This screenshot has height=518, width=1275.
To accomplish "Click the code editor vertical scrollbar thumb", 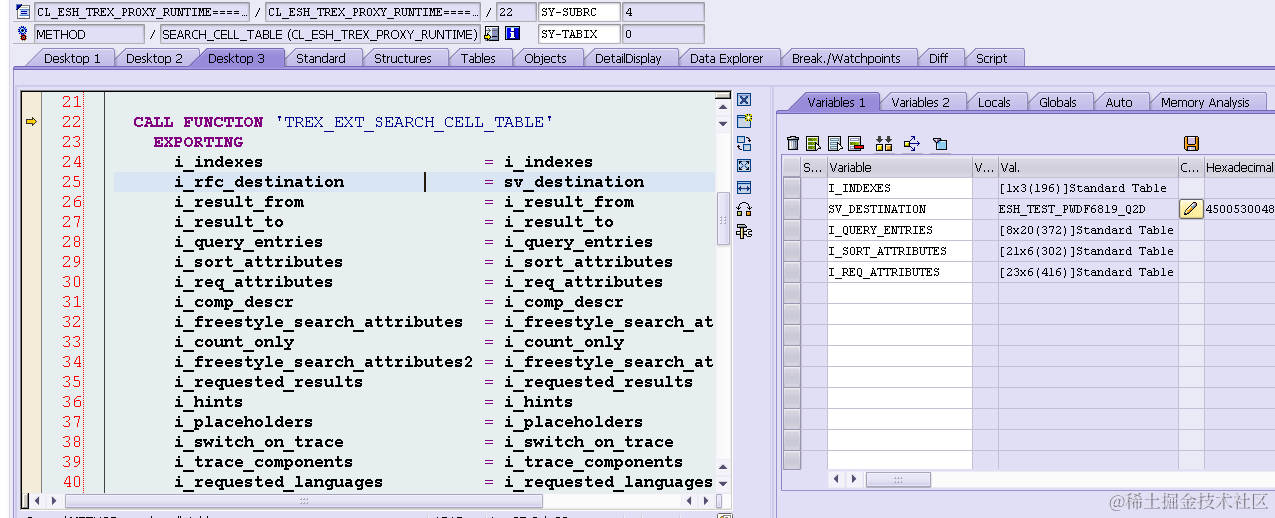I will click(x=724, y=218).
